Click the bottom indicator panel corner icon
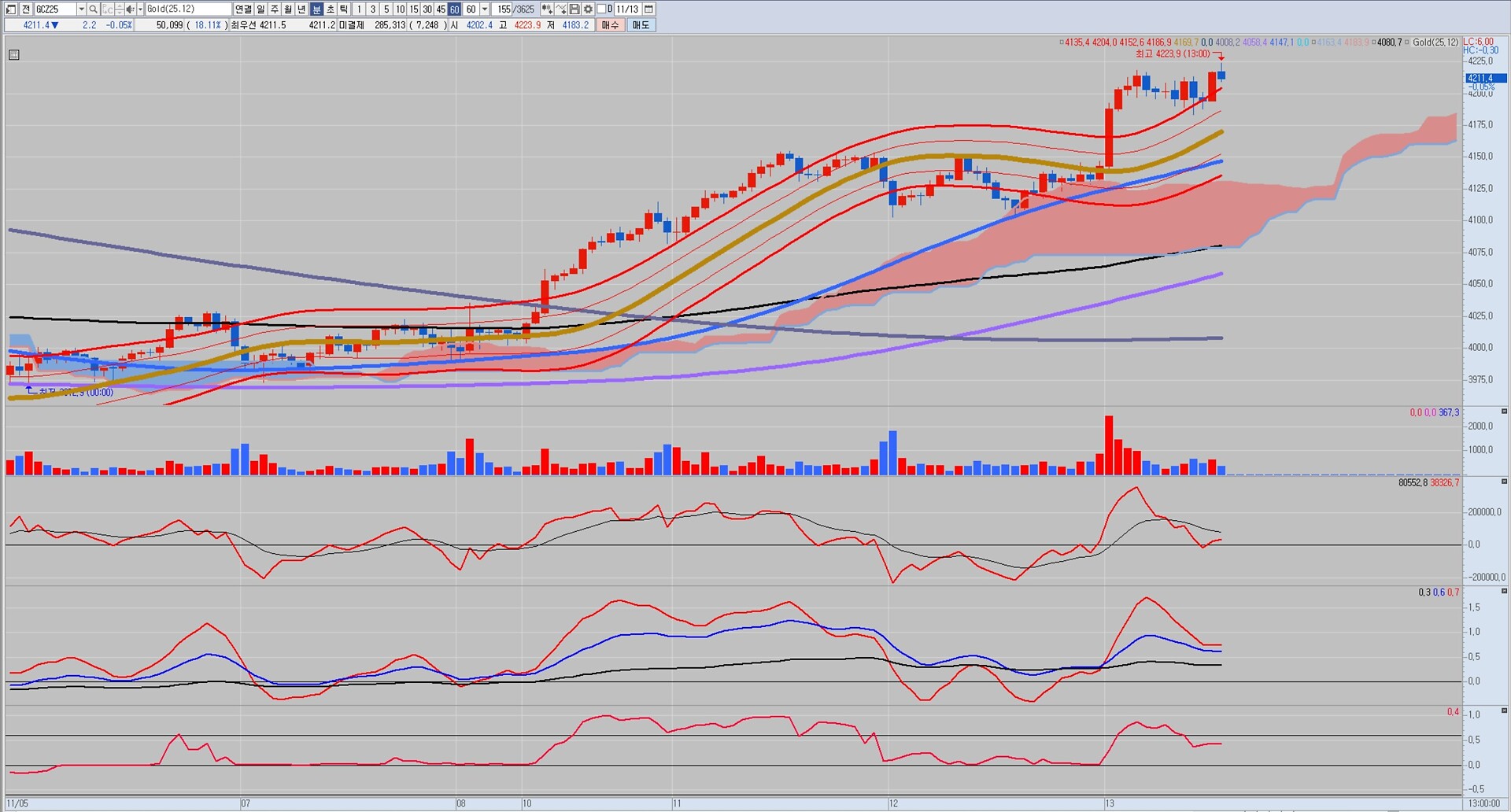 [1505, 710]
